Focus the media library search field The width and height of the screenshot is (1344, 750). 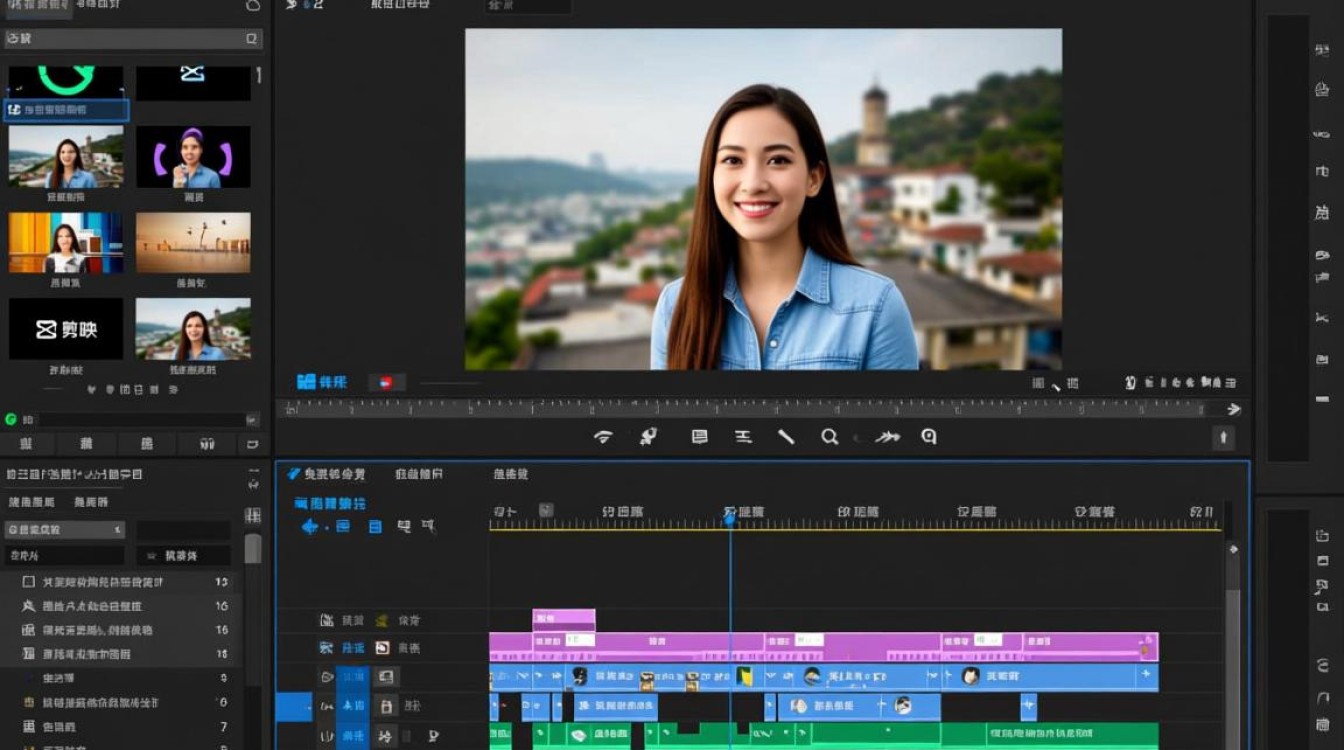coord(133,39)
